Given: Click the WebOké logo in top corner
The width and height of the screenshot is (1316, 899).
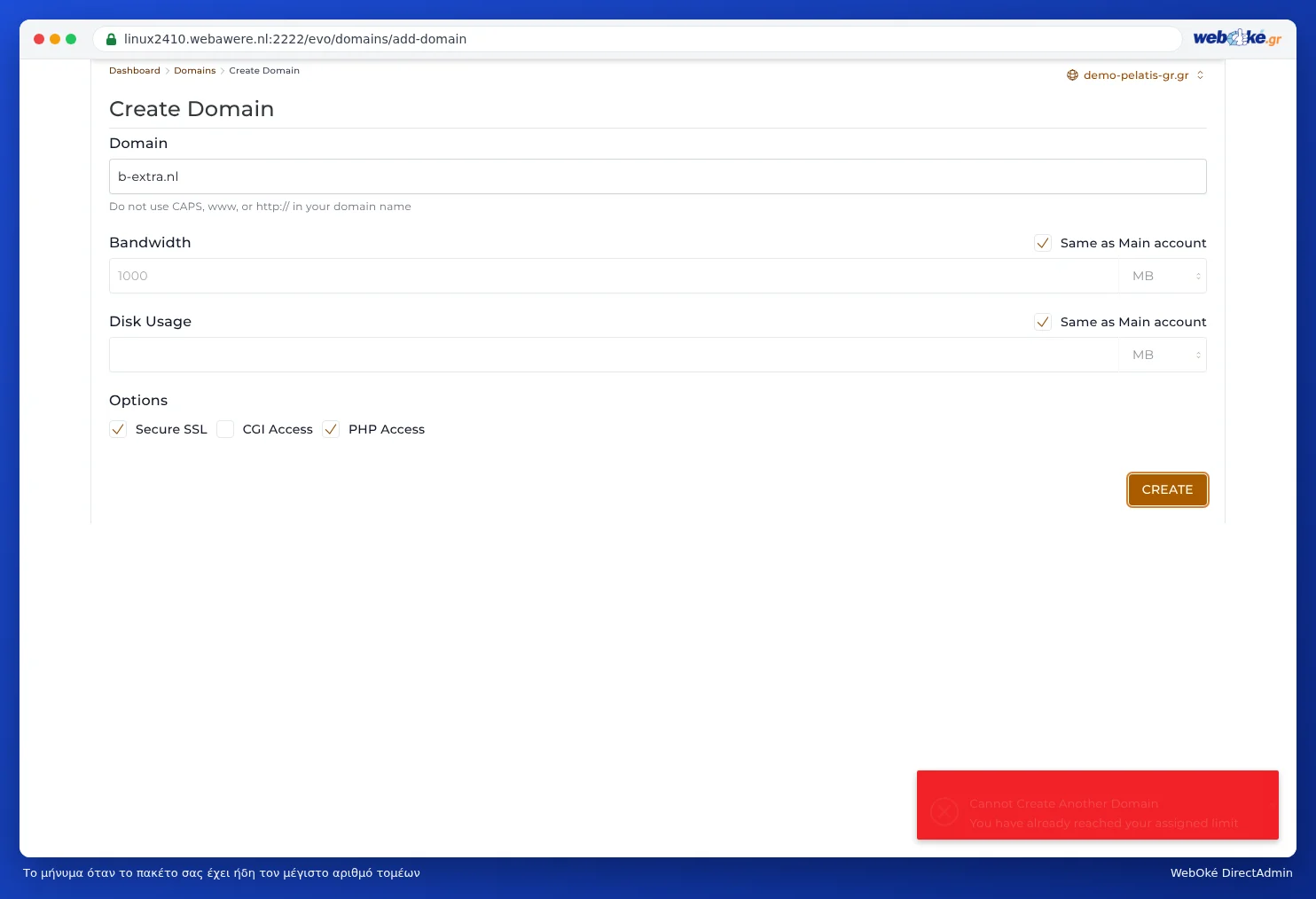Looking at the screenshot, I should pos(1237,37).
